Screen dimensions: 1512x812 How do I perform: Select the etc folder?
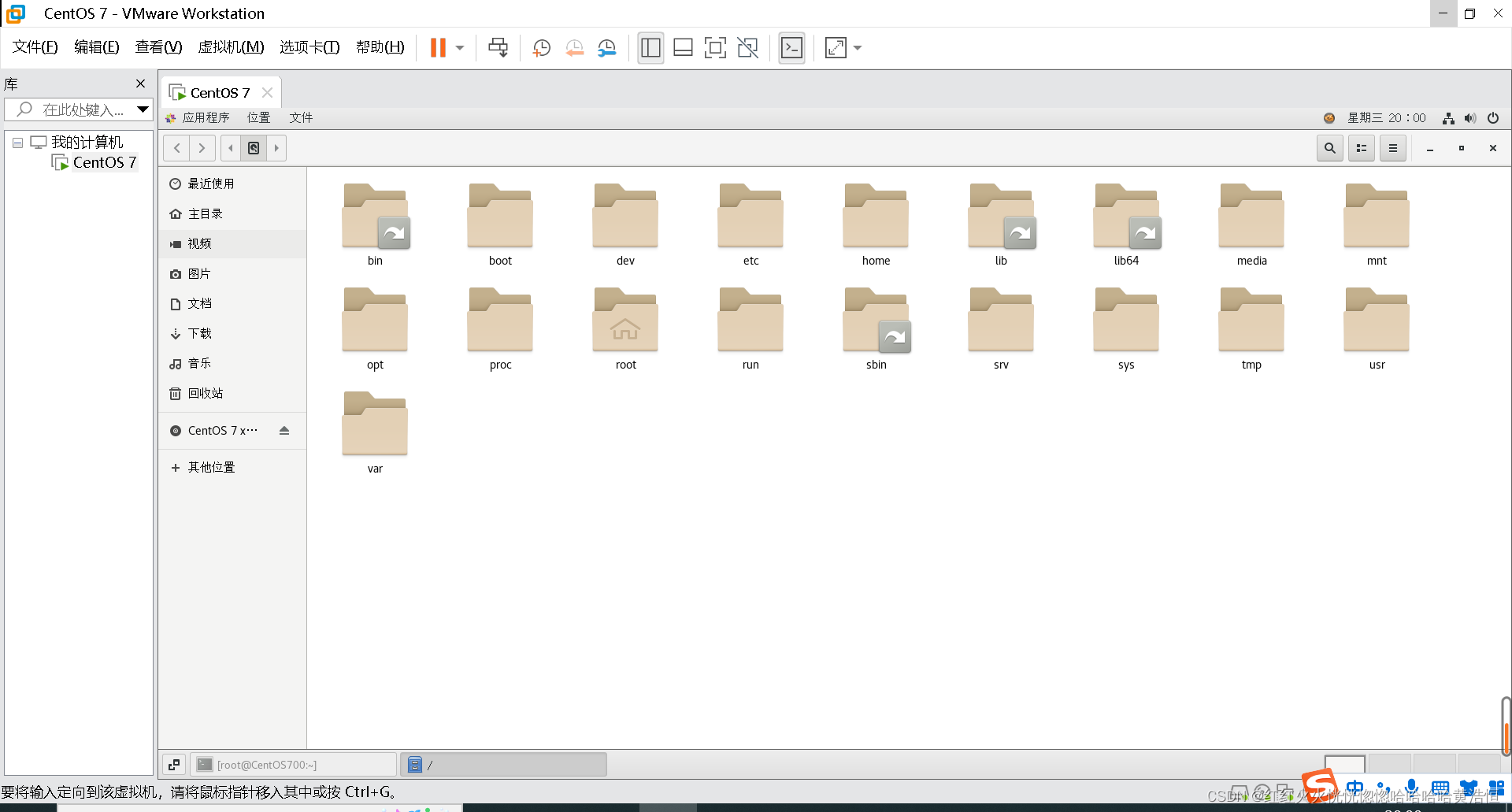pyautogui.click(x=750, y=225)
